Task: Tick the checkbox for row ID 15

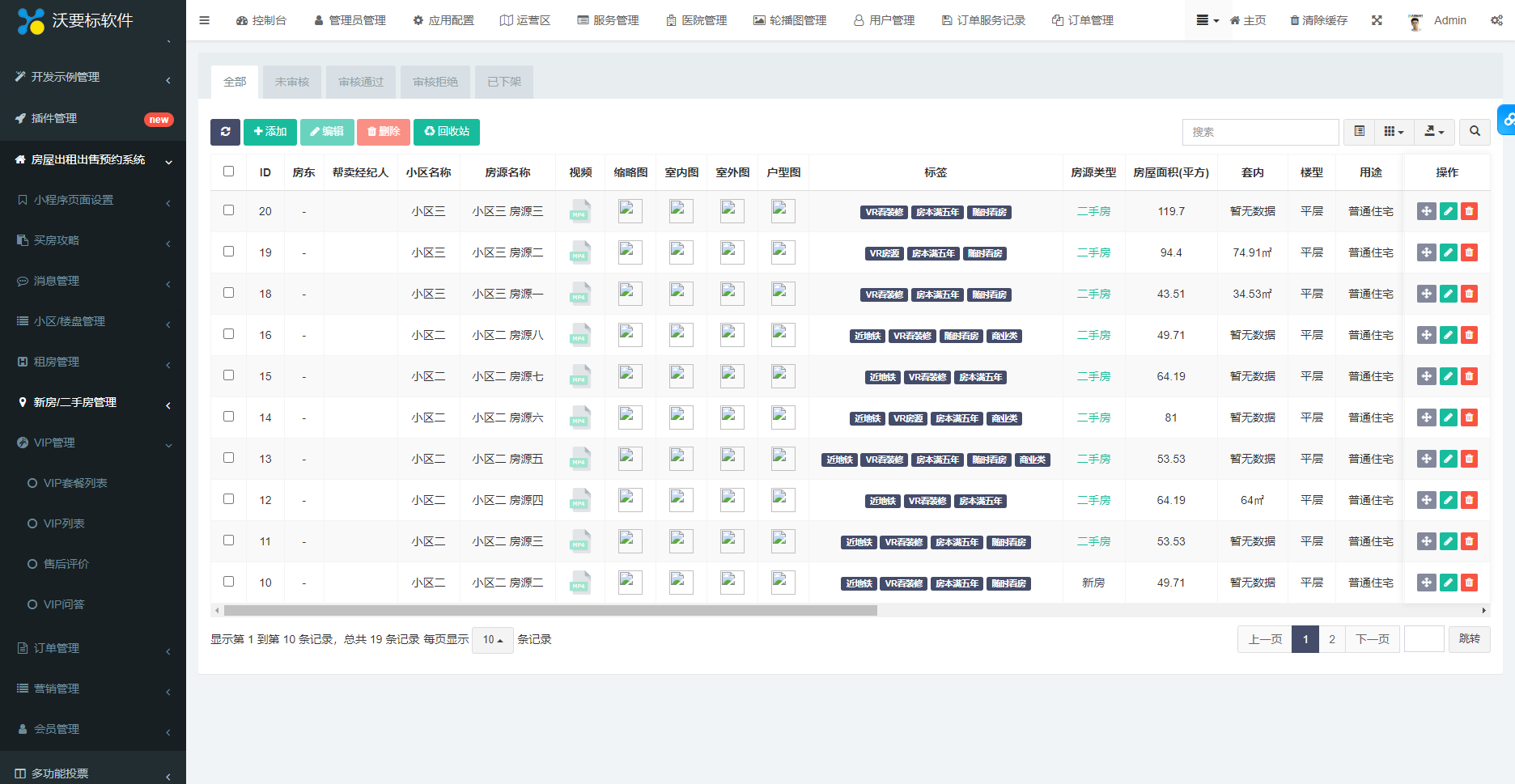Action: pyautogui.click(x=228, y=375)
